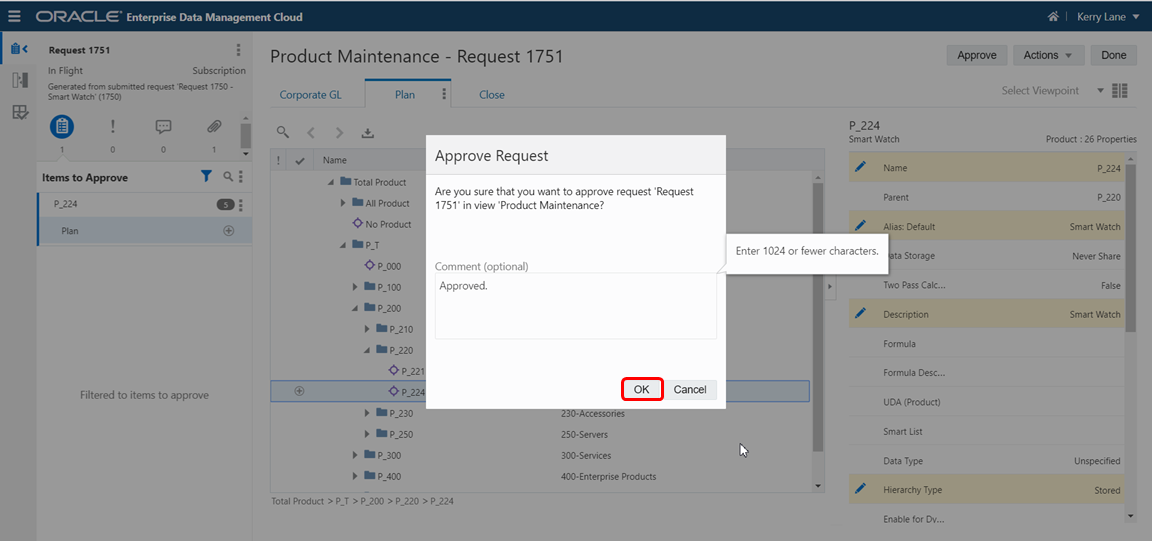The image size is (1152, 541).
Task: Open the validation checklist sidebar icon
Action: point(19,112)
